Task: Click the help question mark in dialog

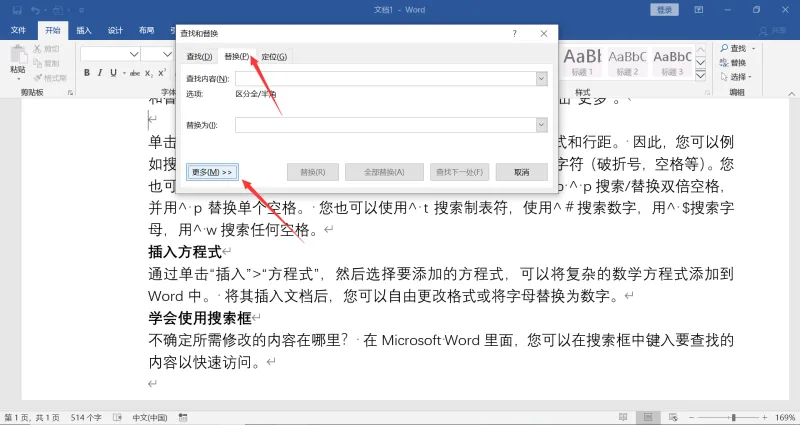Action: click(514, 34)
